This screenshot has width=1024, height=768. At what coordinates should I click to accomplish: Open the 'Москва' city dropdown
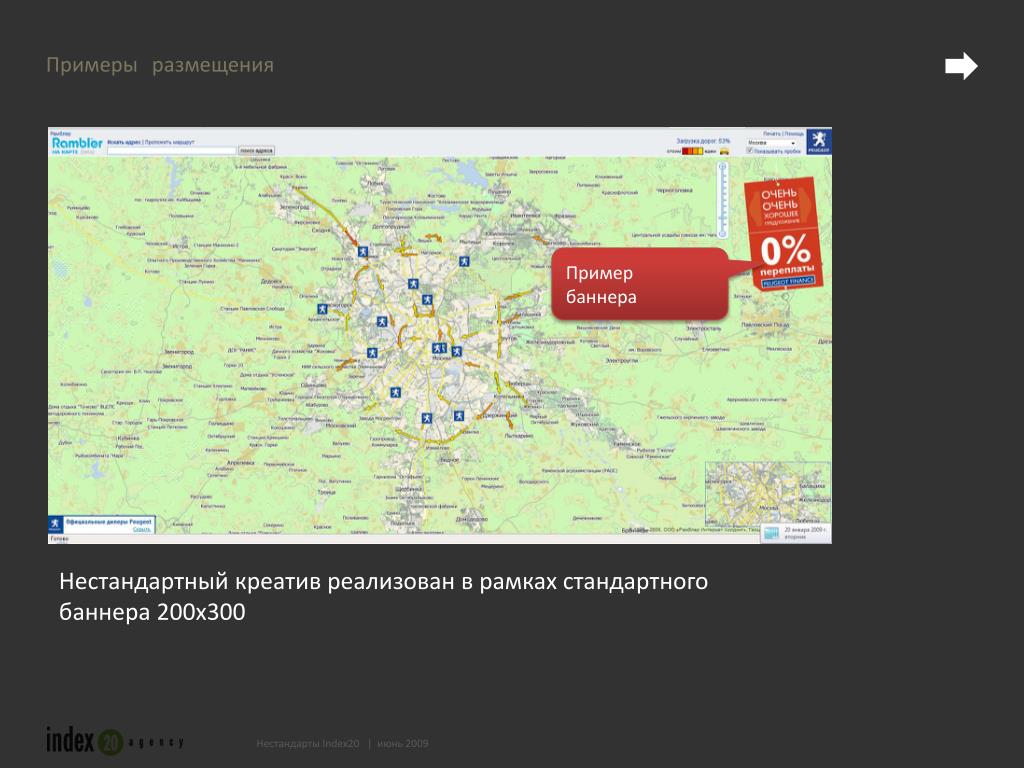[x=772, y=142]
